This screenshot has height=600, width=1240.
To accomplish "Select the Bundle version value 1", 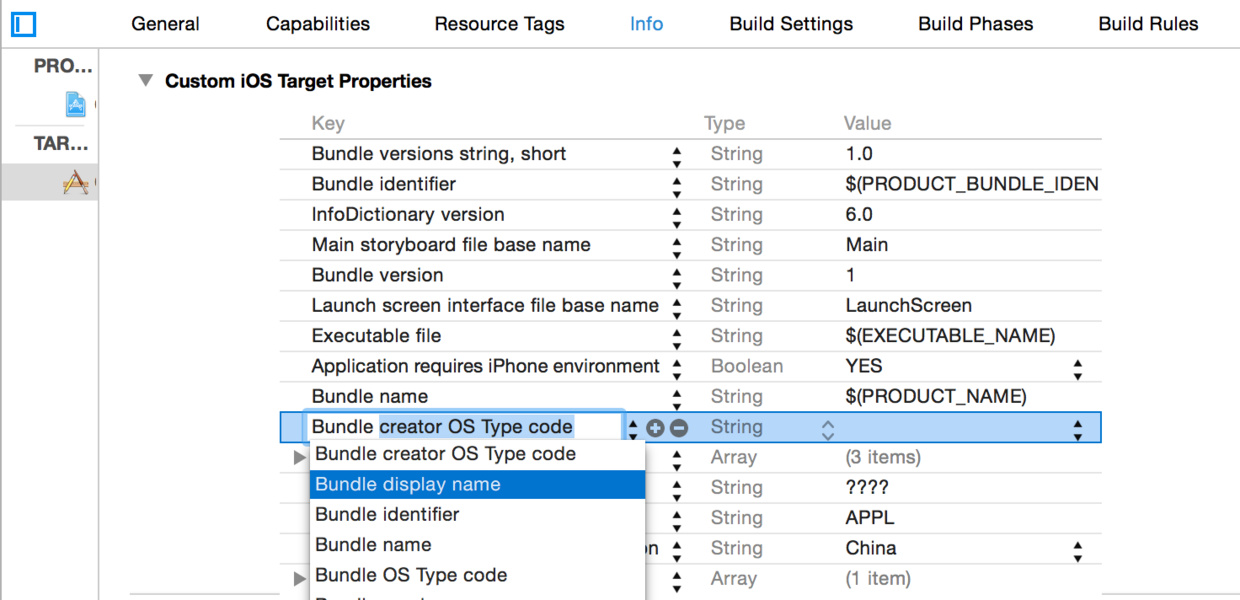I will pyautogui.click(x=851, y=275).
